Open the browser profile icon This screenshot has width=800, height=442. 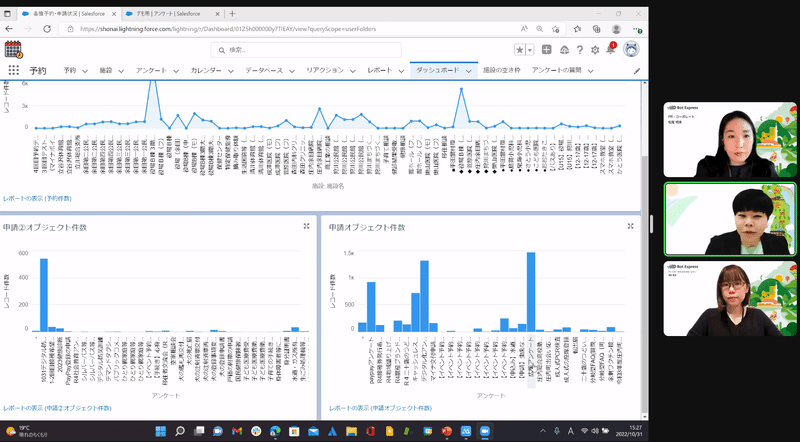point(616,29)
